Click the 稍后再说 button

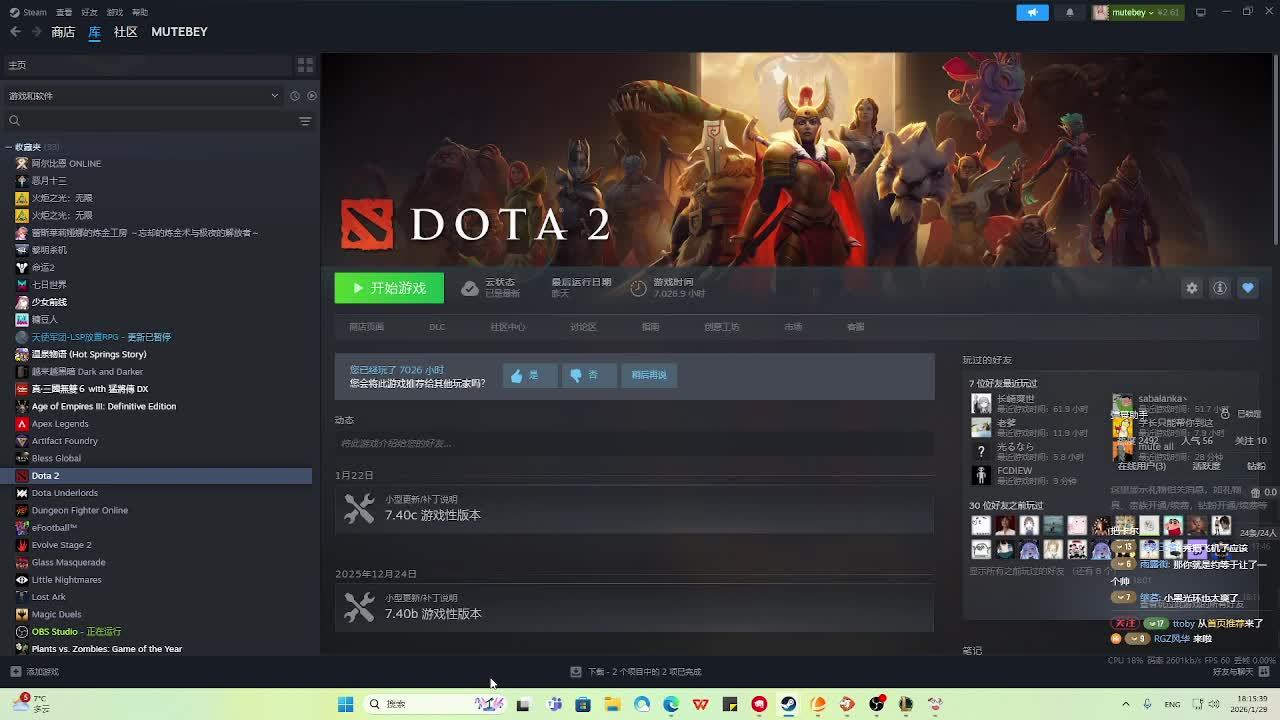(648, 375)
